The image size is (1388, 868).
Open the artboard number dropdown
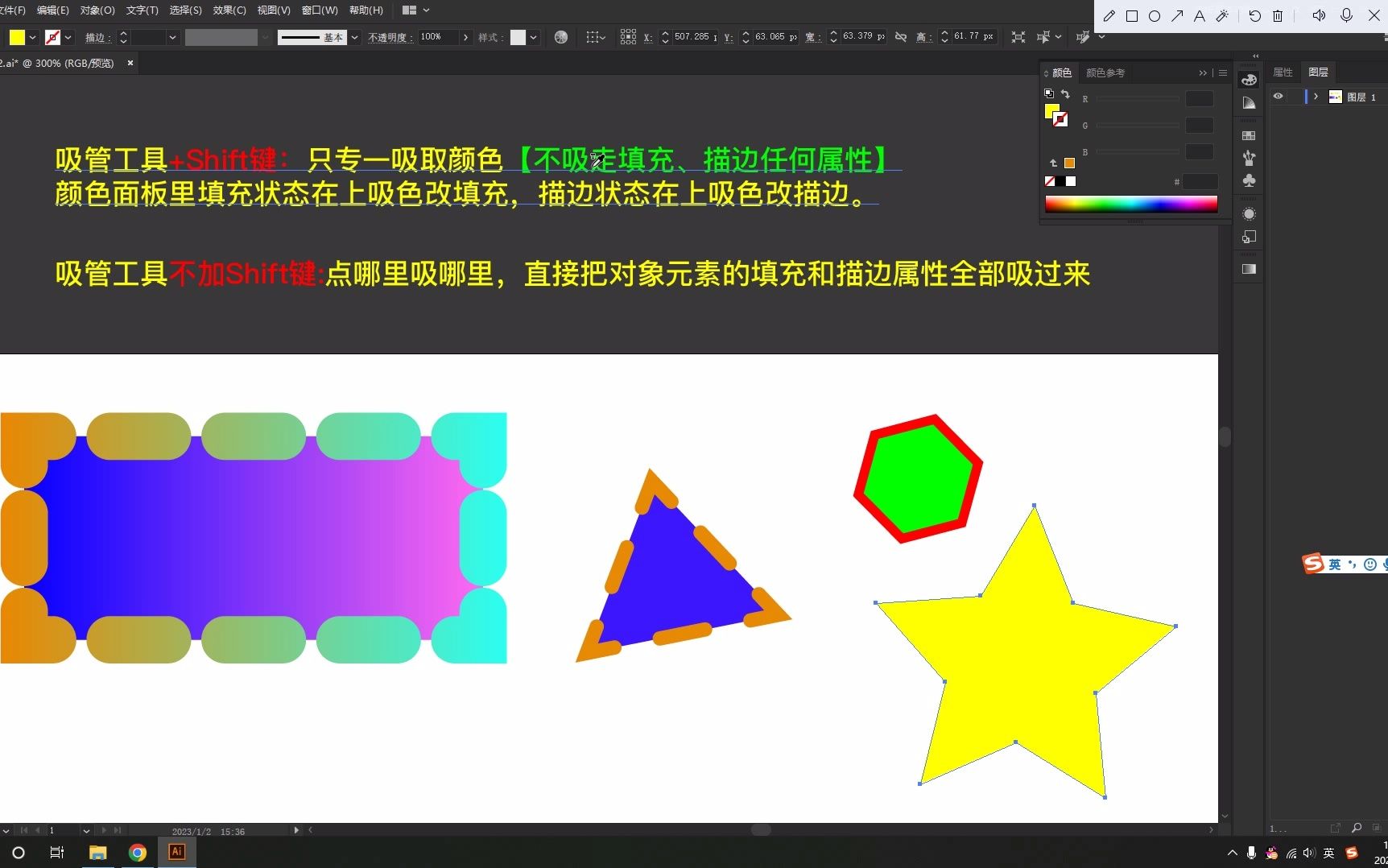86,830
